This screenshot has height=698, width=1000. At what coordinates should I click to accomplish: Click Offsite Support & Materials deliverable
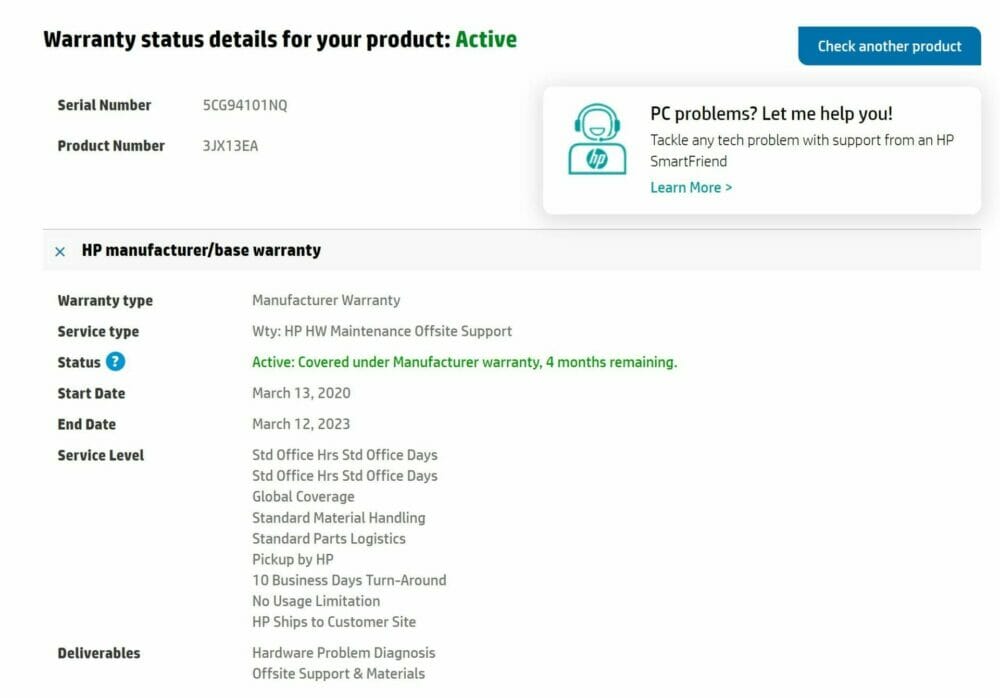[x=338, y=674]
